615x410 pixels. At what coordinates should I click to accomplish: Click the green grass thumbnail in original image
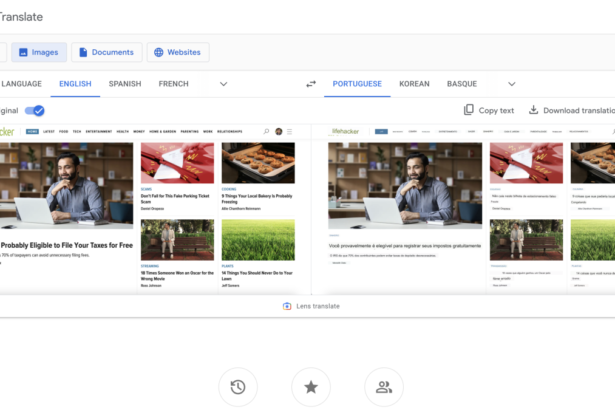[258, 240]
